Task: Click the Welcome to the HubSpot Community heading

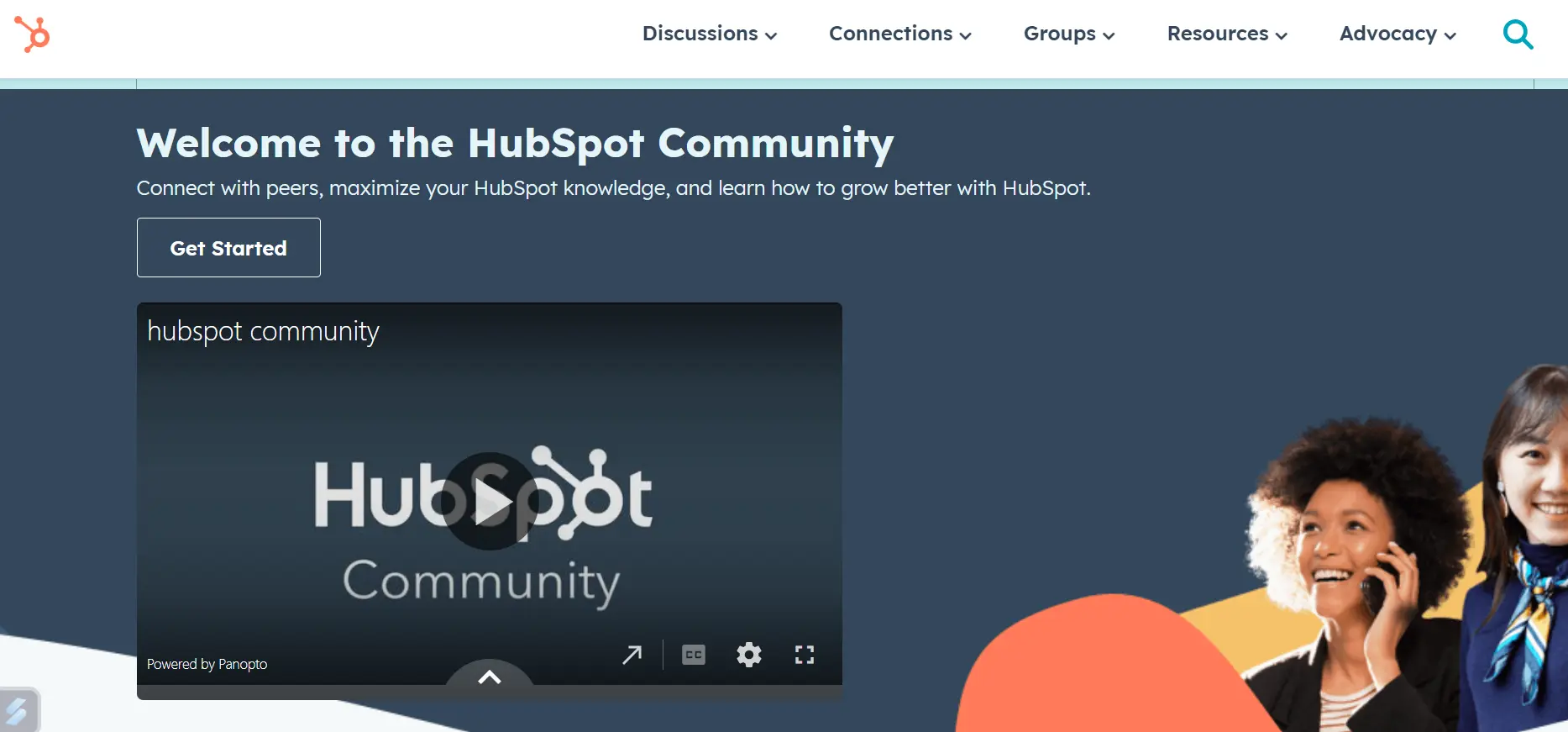Action: pos(515,144)
